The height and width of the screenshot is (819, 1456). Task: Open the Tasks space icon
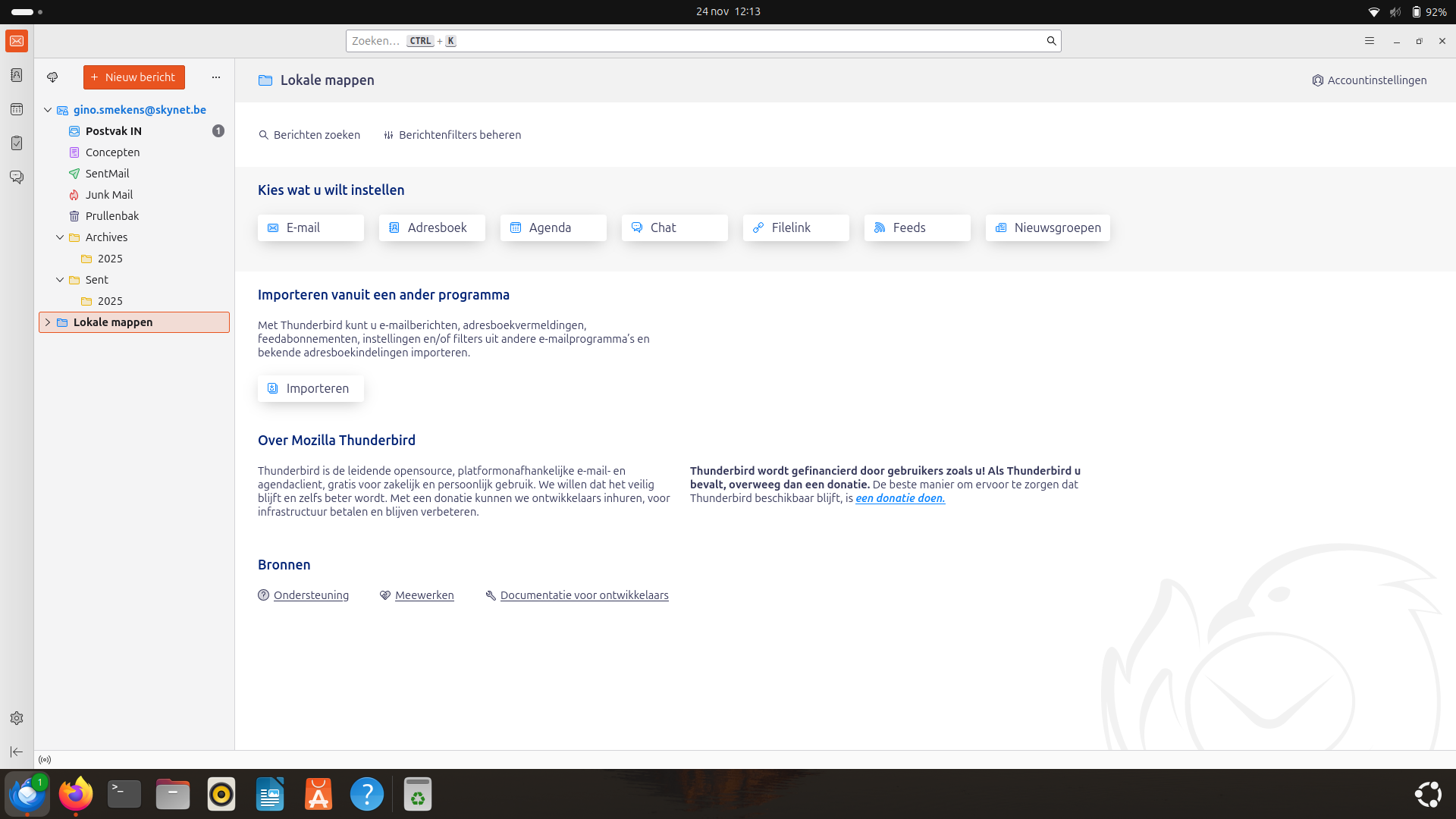pyautogui.click(x=17, y=143)
